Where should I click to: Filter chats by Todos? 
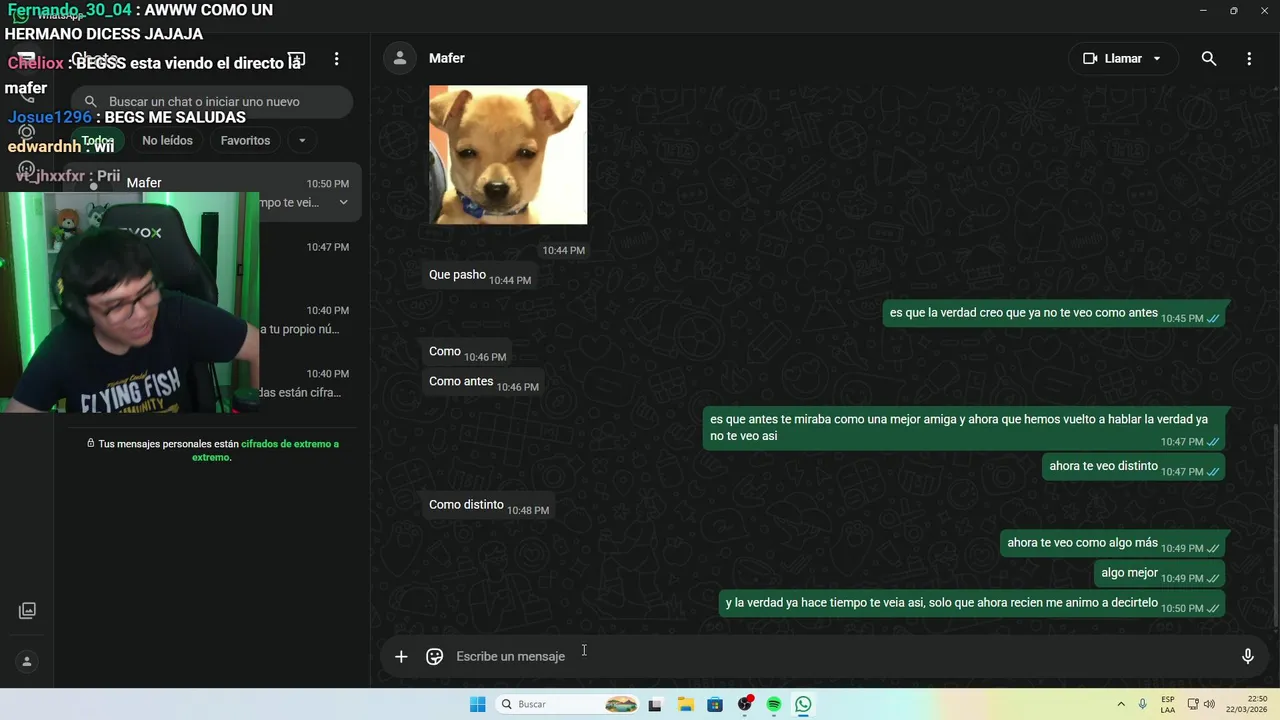tap(98, 141)
